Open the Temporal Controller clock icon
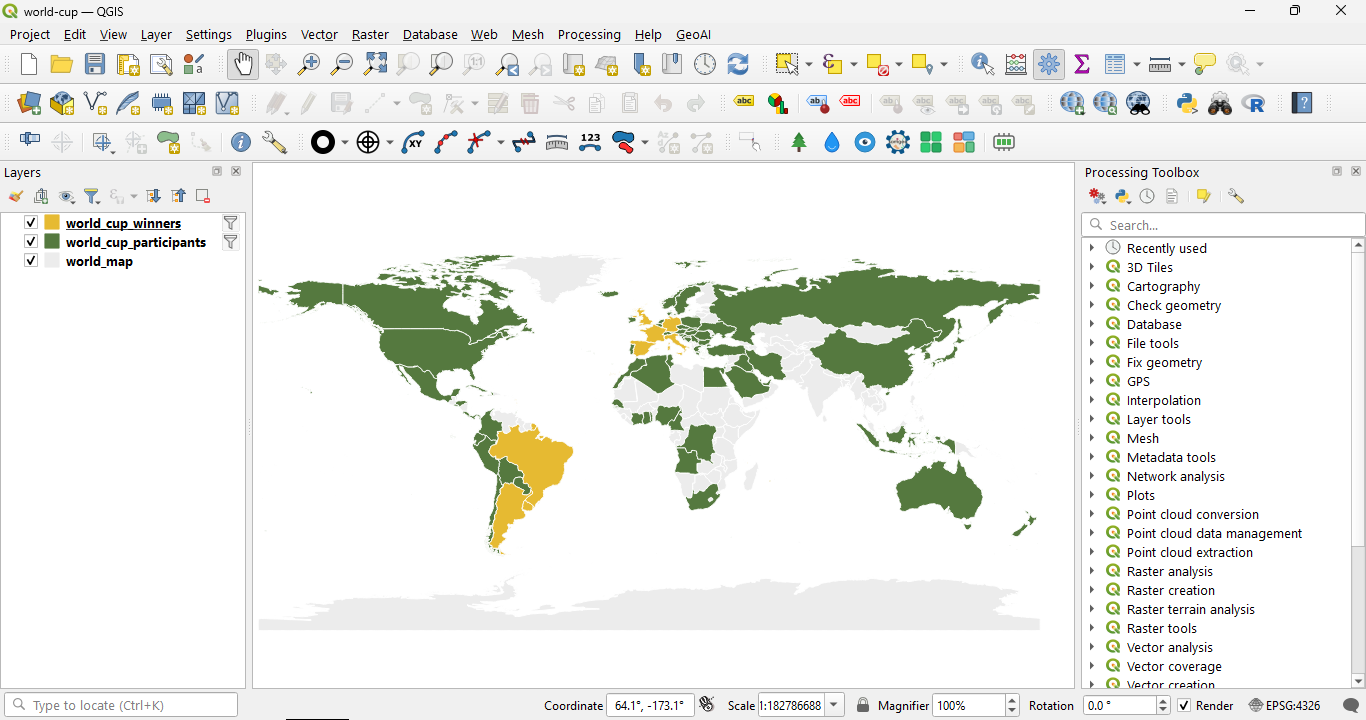The height and width of the screenshot is (720, 1366). [705, 64]
